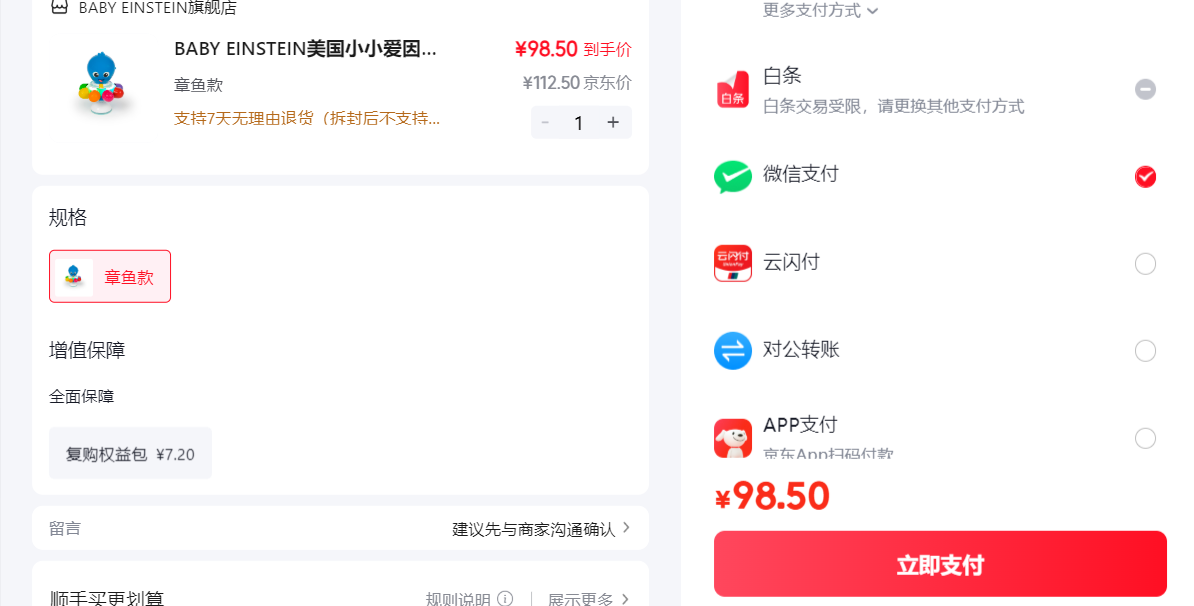Click the JD dog APP支付 icon

(733, 439)
